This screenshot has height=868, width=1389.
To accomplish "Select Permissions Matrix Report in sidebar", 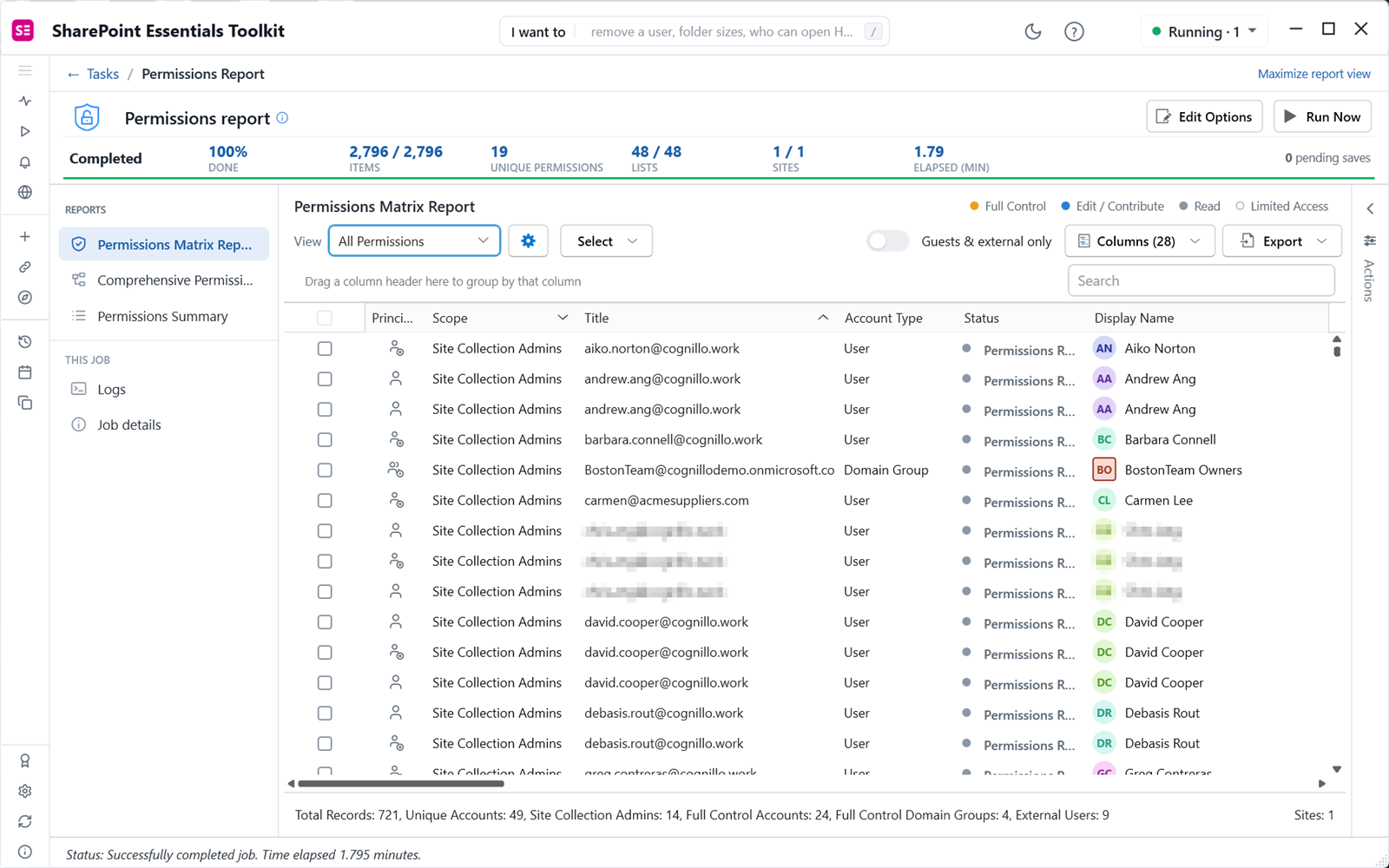I will [x=164, y=245].
